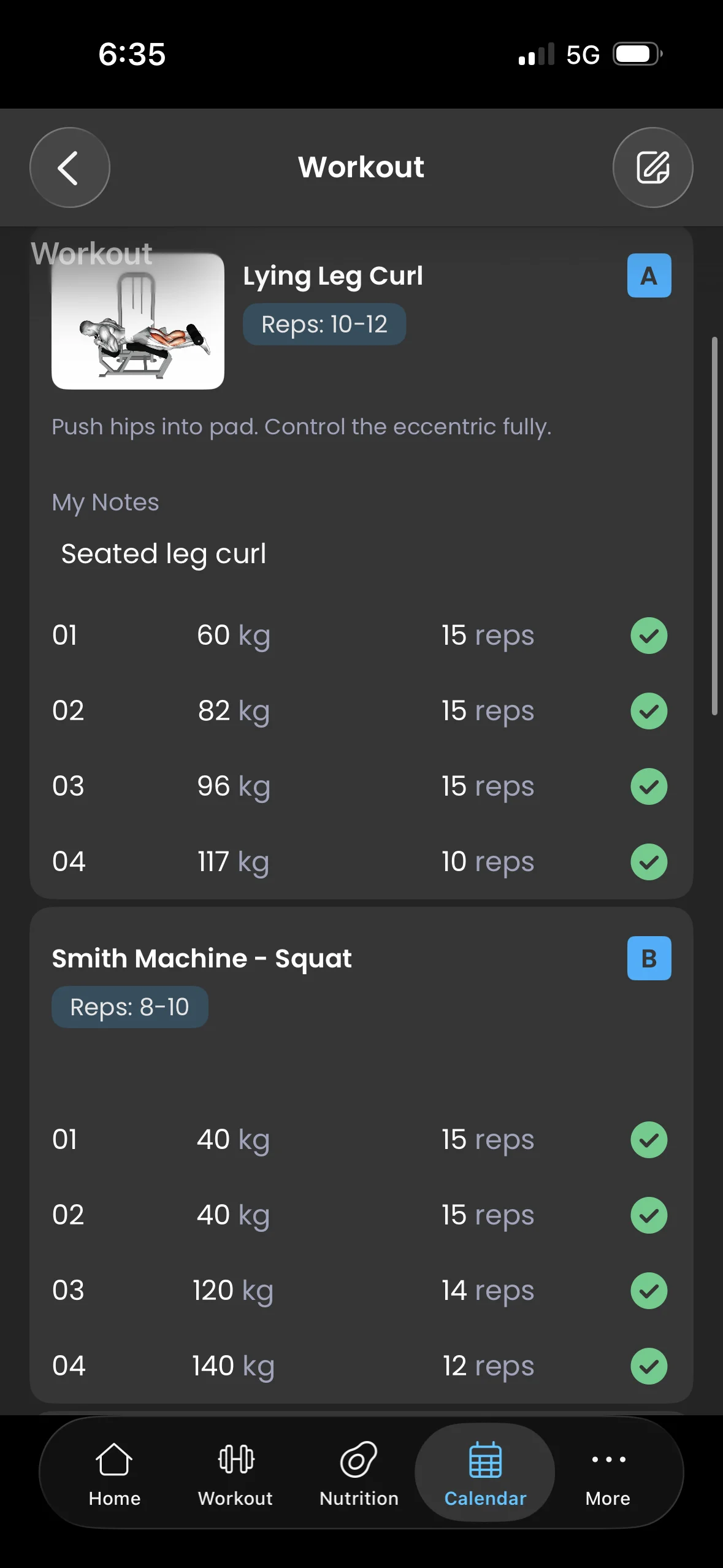Tap the back arrow button

(x=70, y=167)
